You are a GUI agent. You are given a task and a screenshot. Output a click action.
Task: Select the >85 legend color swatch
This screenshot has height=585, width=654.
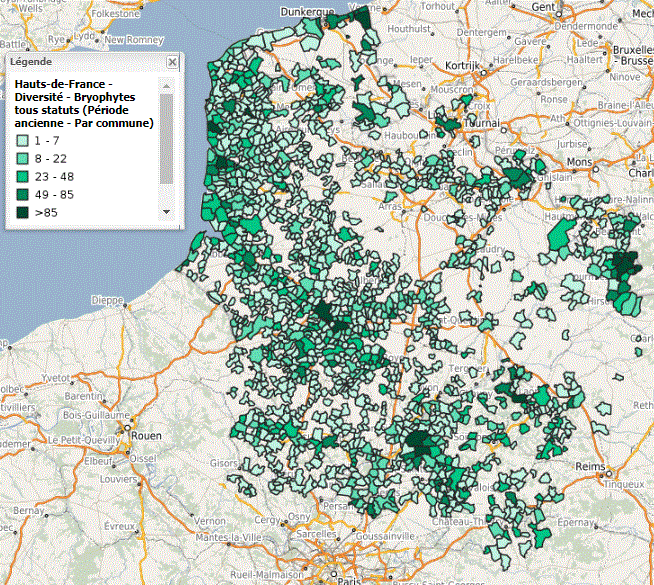[x=21, y=213]
